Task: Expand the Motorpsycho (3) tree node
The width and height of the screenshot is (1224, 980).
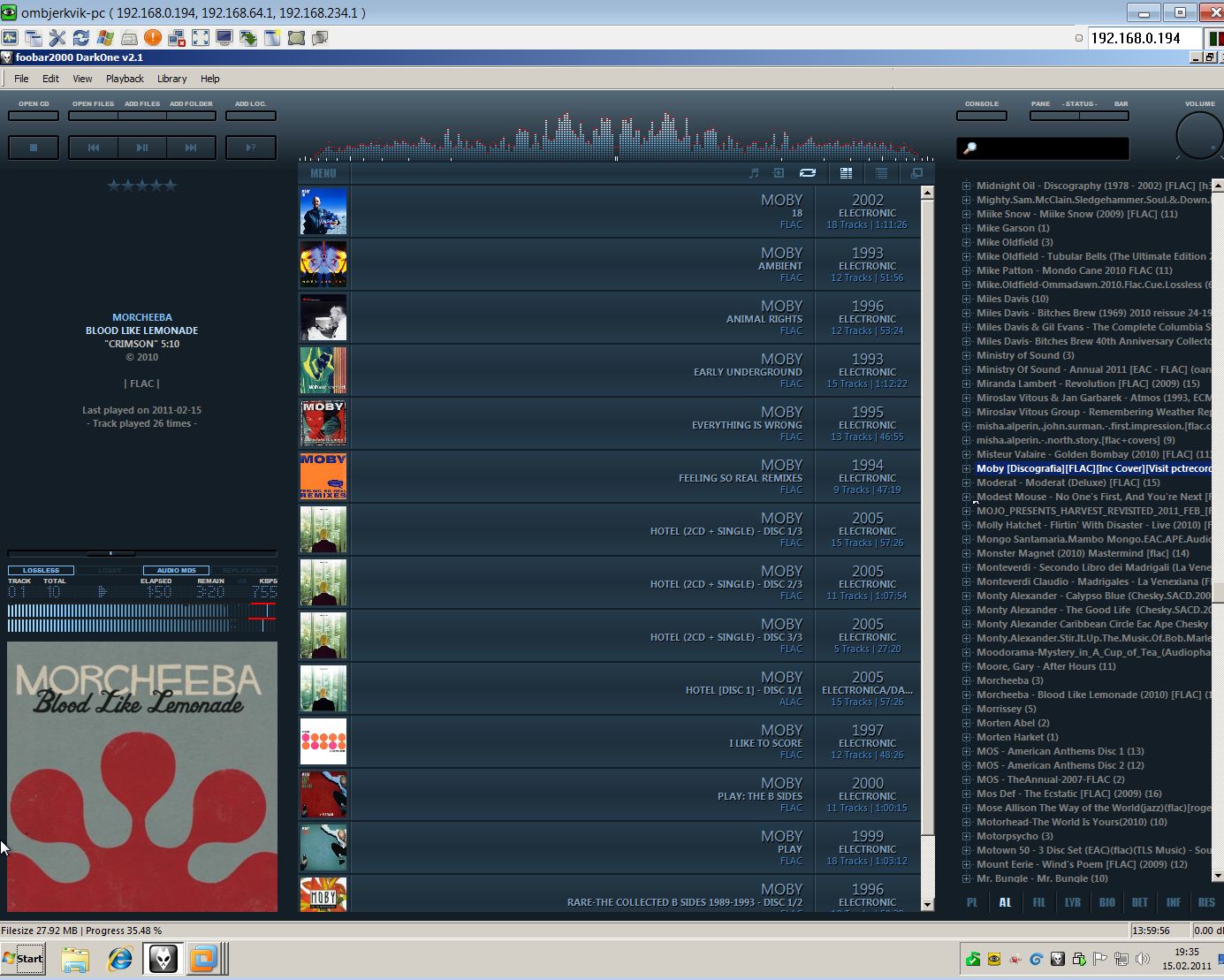Action: click(966, 836)
